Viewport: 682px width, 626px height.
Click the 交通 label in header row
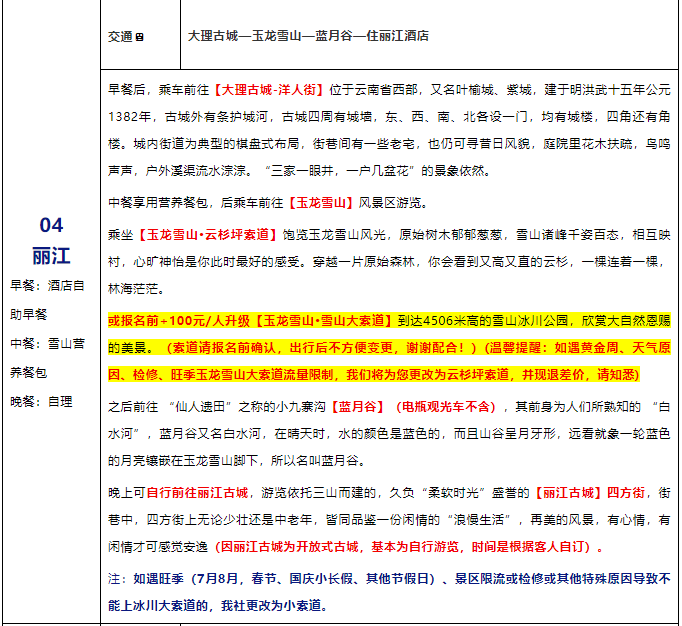(x=119, y=36)
